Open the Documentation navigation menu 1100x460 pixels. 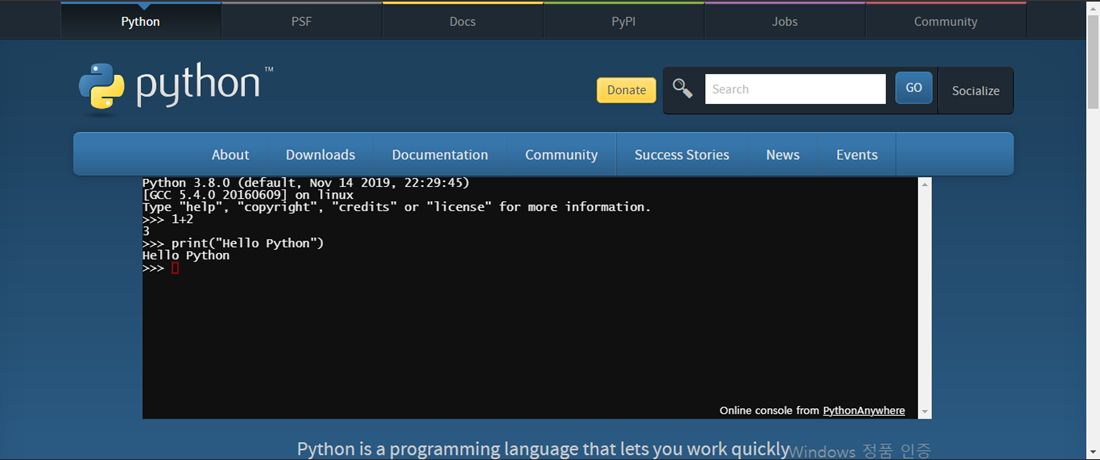click(x=440, y=154)
